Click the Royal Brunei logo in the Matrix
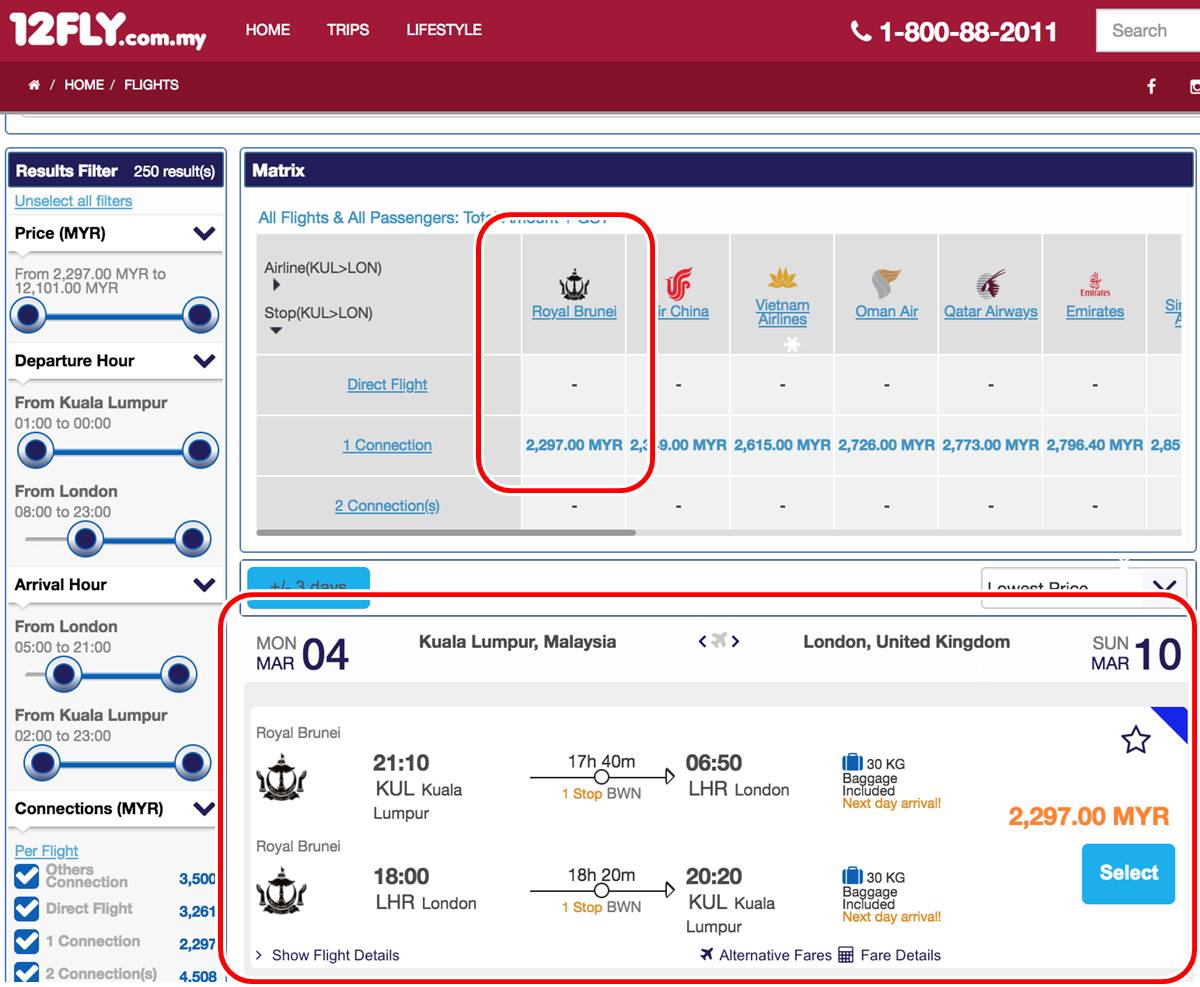 pos(574,284)
